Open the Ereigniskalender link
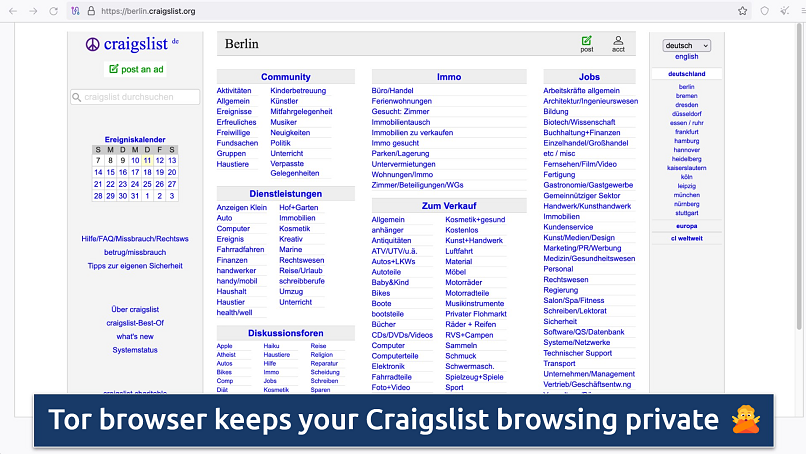Viewport: 806px width, 454px height. coord(135,139)
